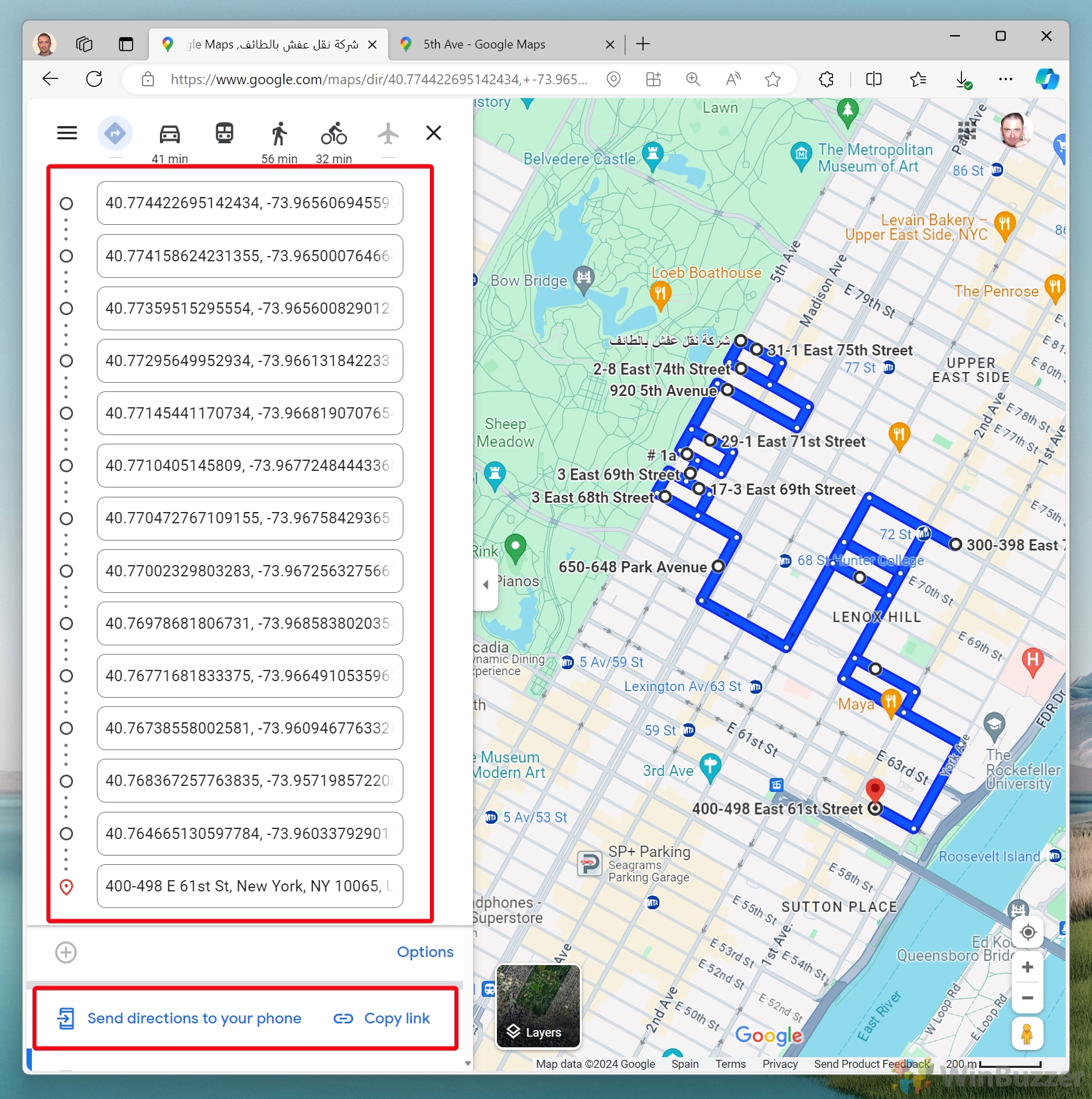Open the browser zoom control
Viewport: 1092px width, 1099px height.
[693, 80]
